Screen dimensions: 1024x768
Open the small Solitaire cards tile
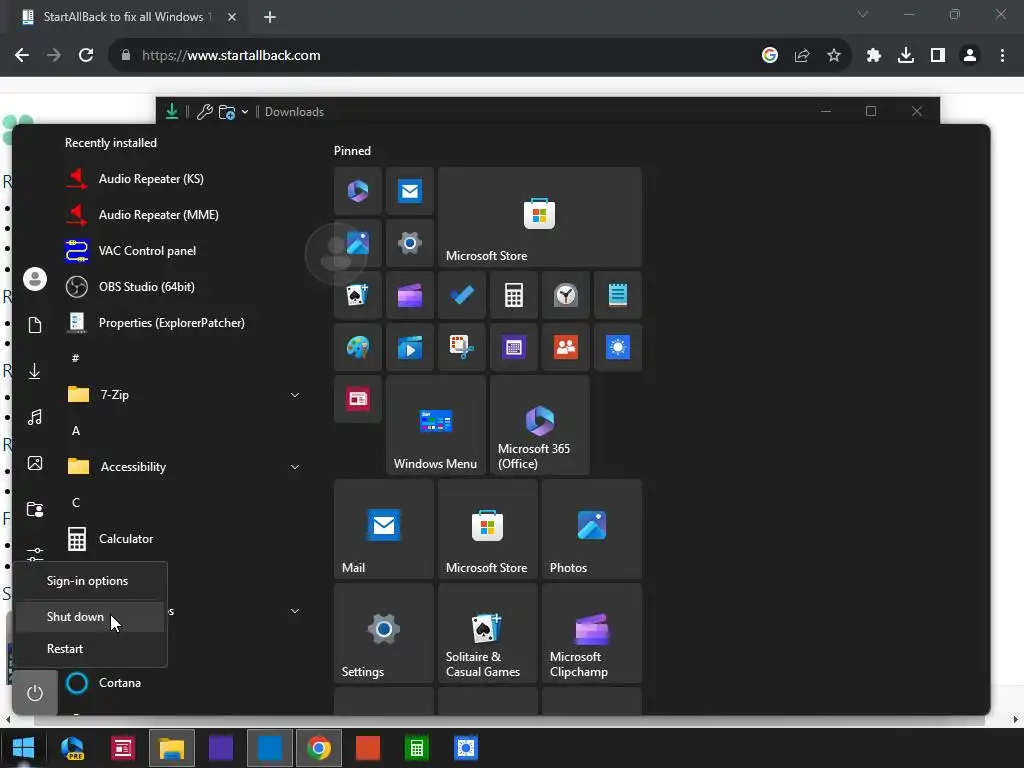tap(358, 295)
